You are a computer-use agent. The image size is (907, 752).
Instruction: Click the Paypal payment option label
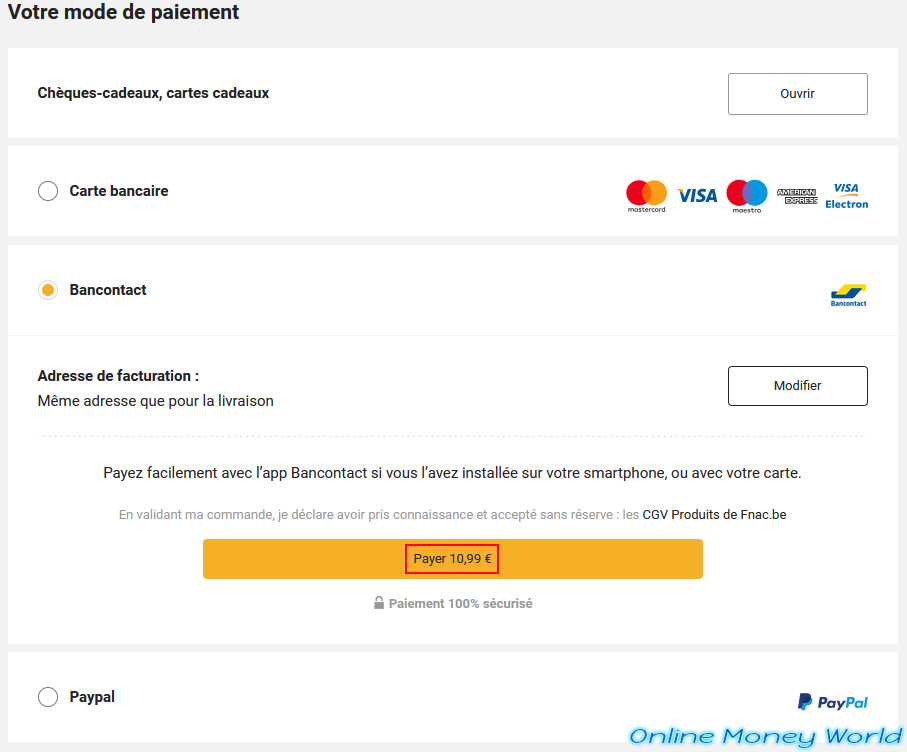[x=92, y=697]
